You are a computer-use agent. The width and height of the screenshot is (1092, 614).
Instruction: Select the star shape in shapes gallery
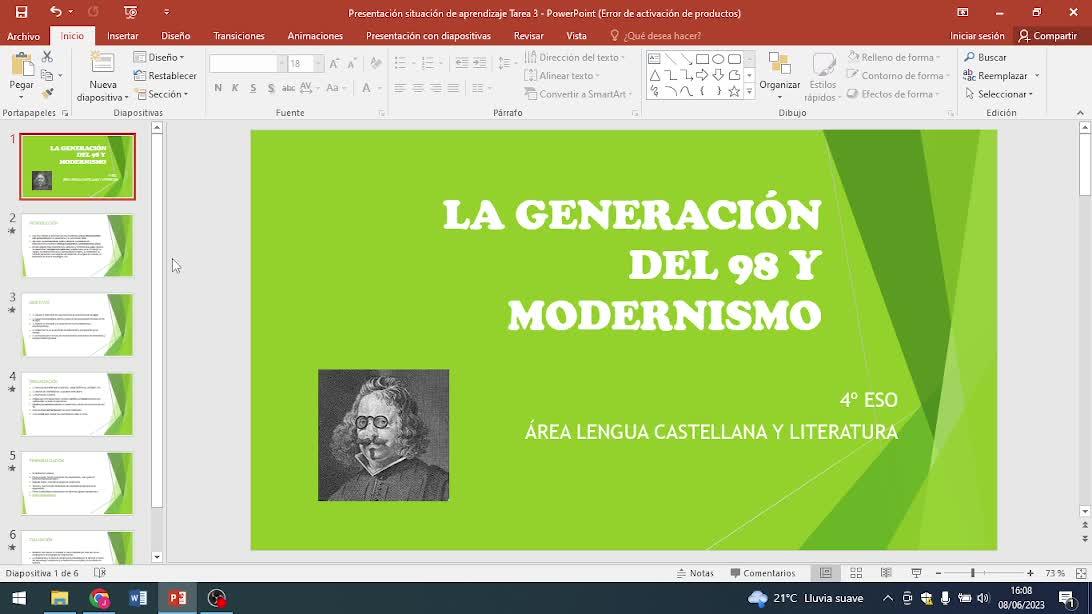coord(734,91)
